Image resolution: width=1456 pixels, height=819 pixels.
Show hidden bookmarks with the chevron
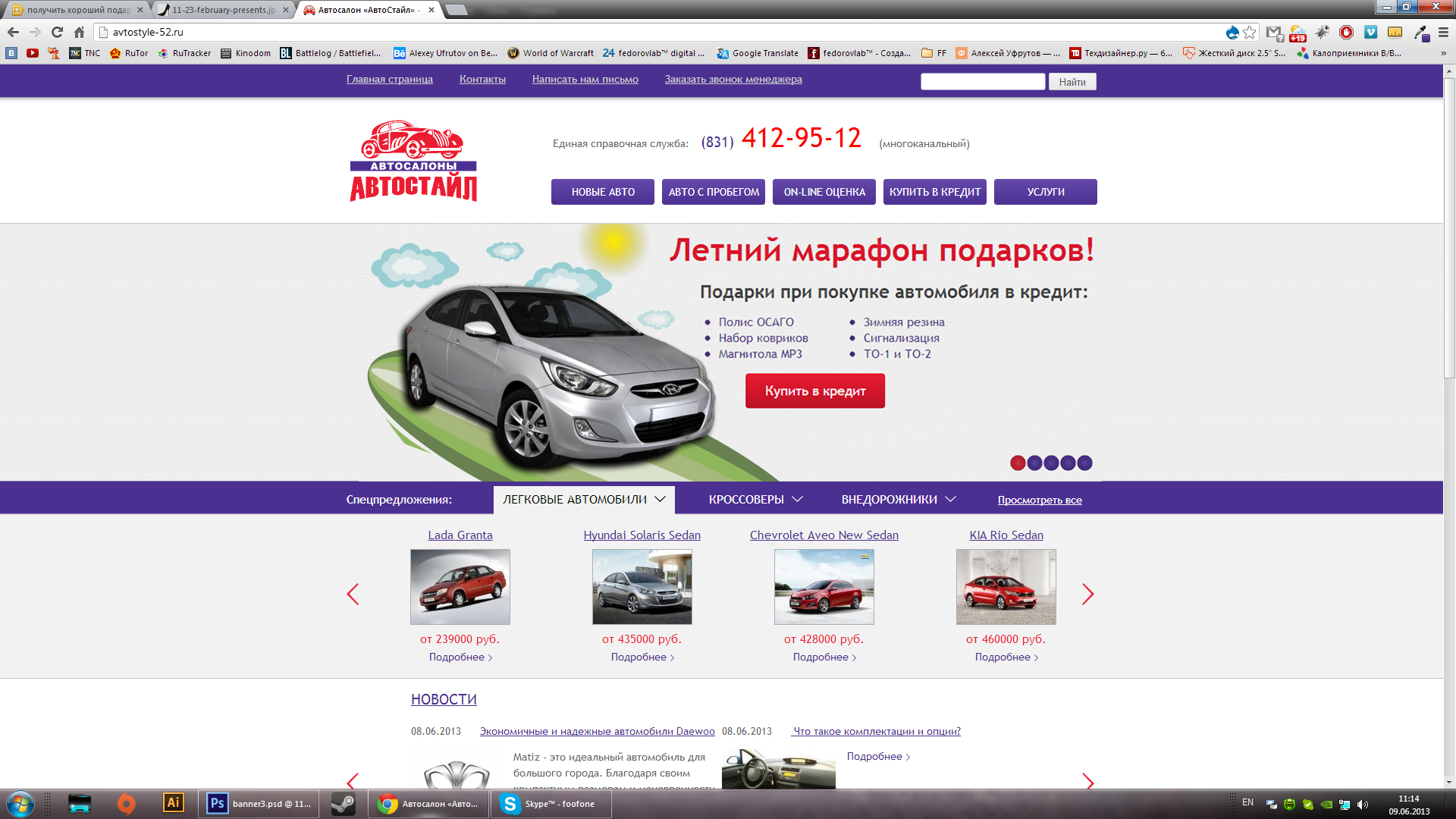pos(1443,53)
